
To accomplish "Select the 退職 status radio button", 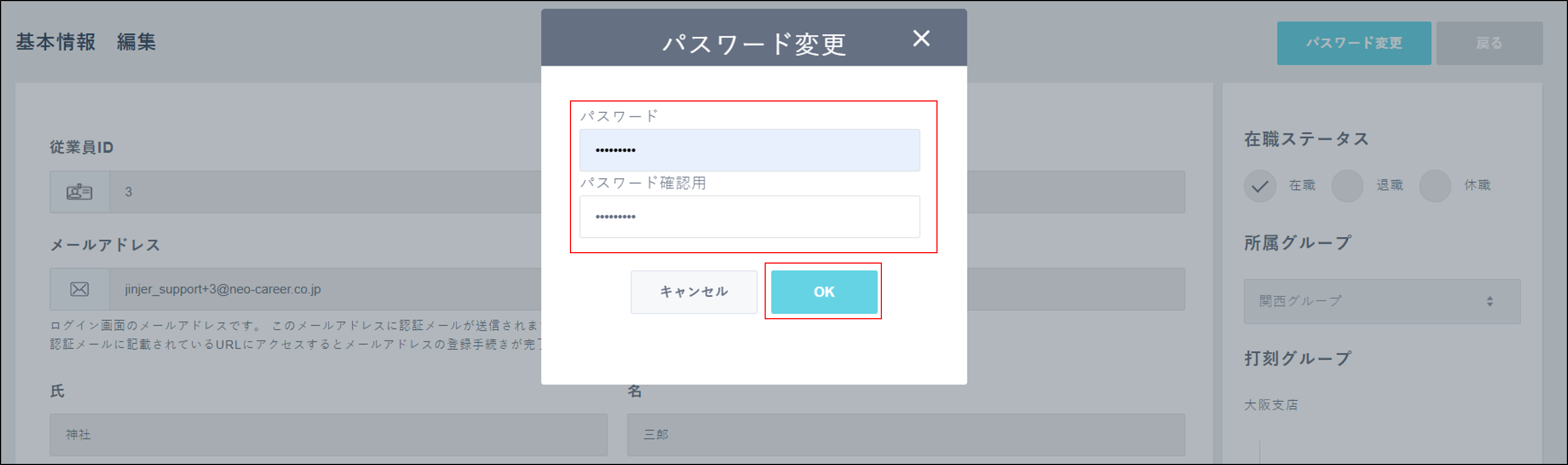I will click(1347, 186).
